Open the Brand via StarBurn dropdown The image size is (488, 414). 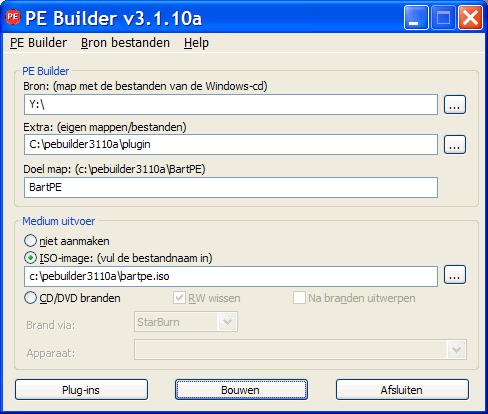[x=186, y=322]
